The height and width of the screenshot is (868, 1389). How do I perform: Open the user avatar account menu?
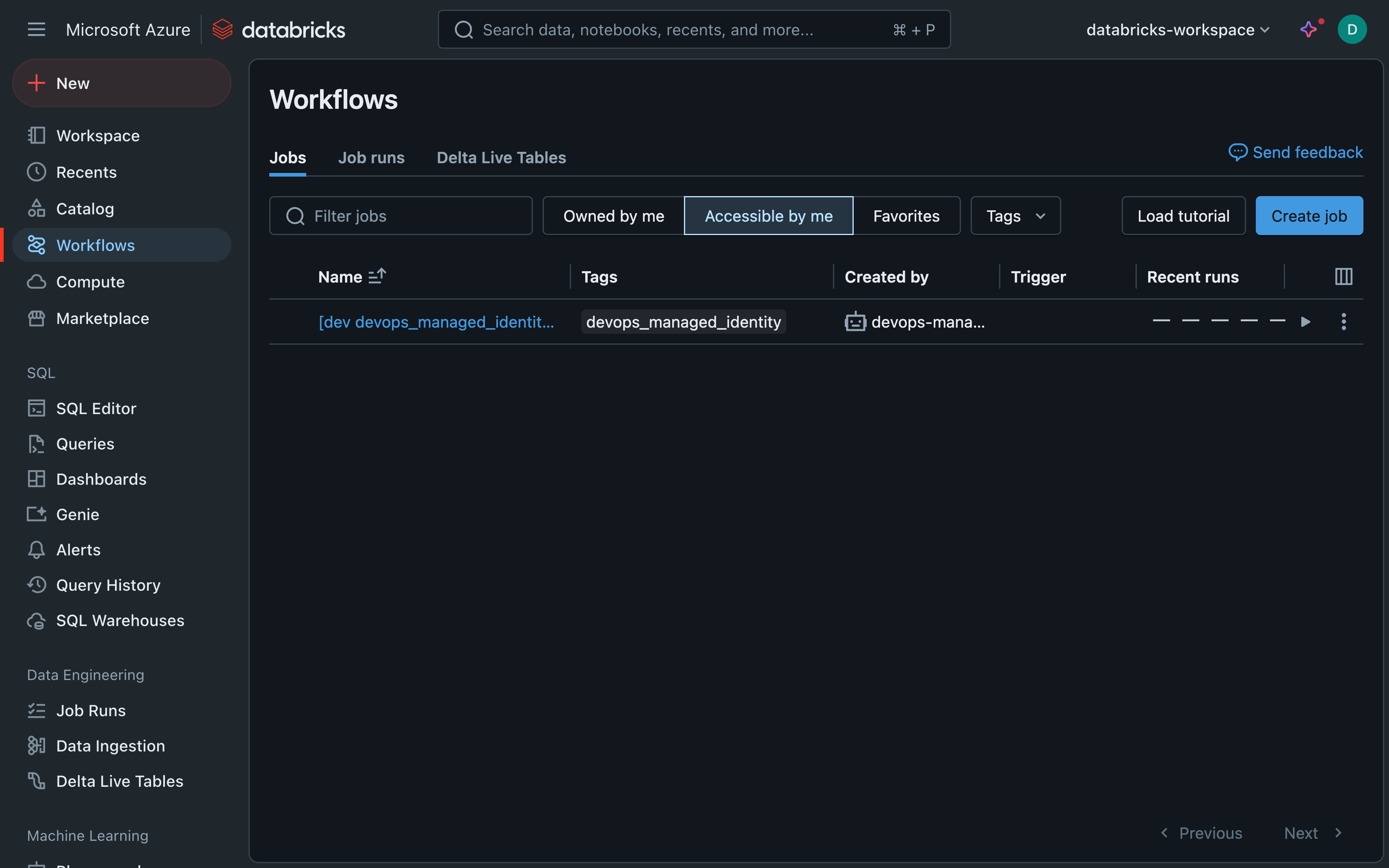1352,29
